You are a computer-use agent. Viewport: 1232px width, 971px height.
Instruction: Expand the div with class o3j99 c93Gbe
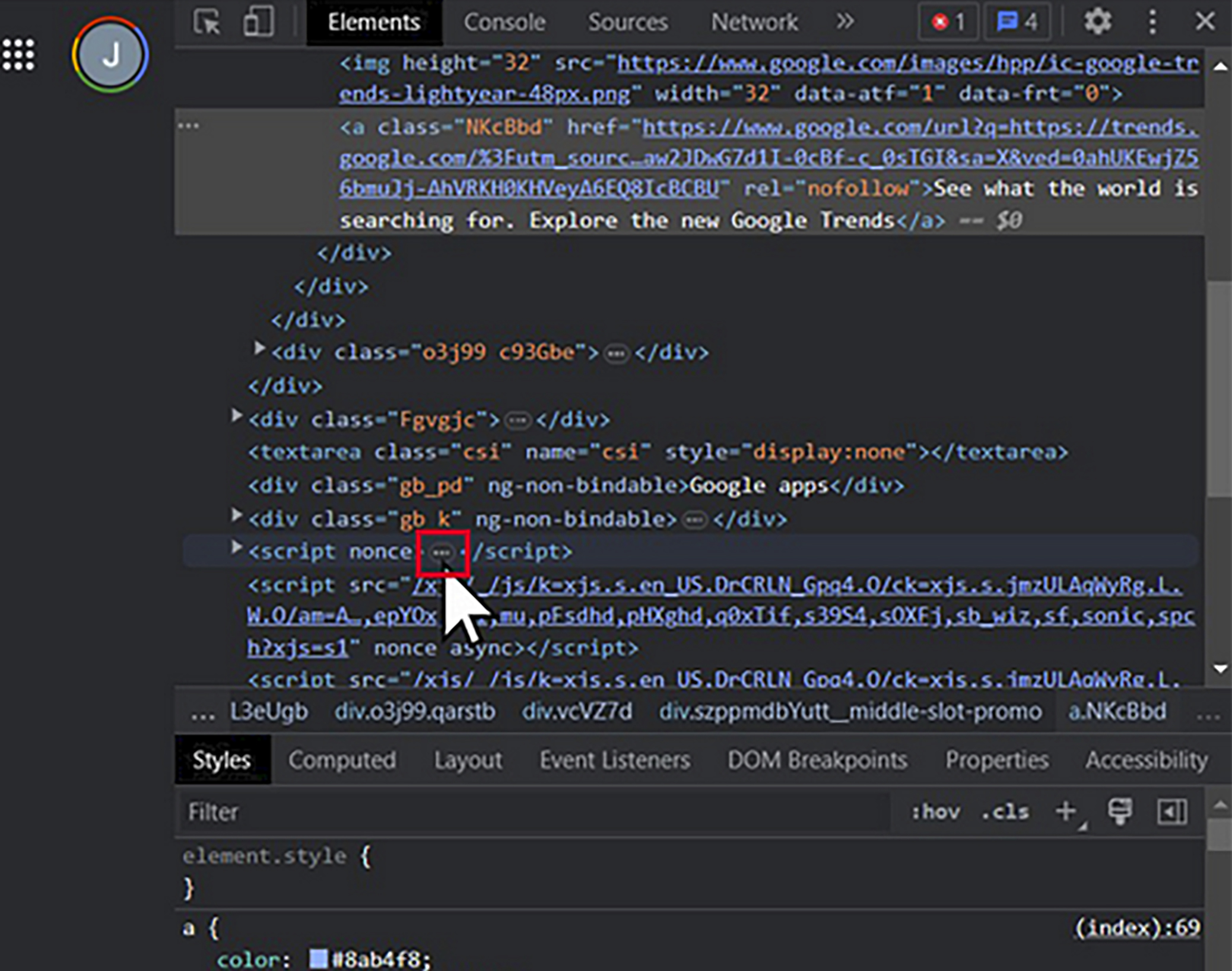(x=259, y=349)
